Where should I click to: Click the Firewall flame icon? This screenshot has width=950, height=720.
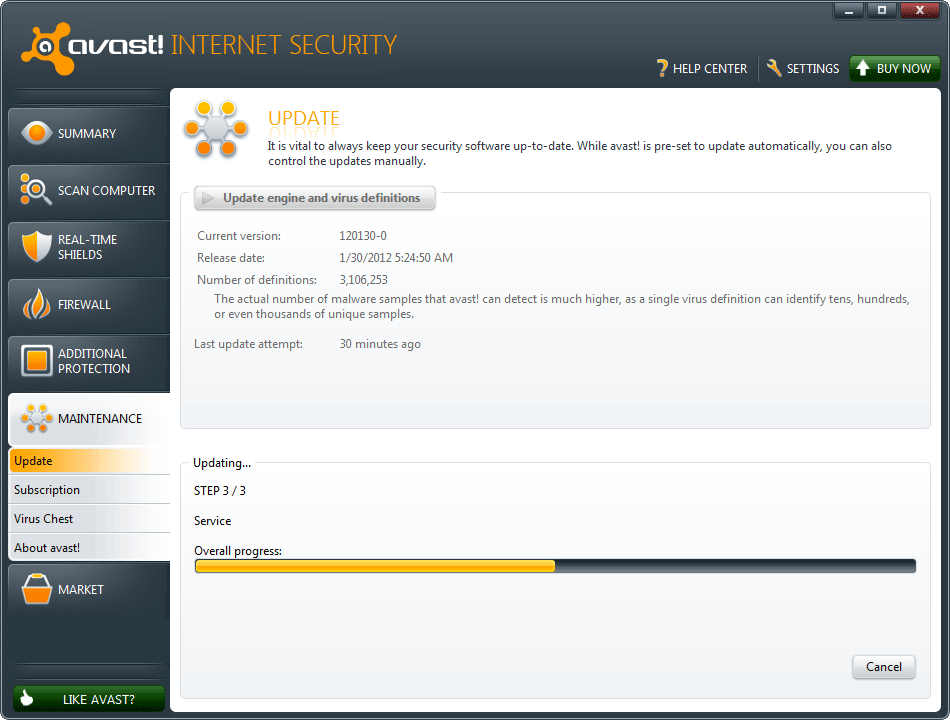coord(36,304)
